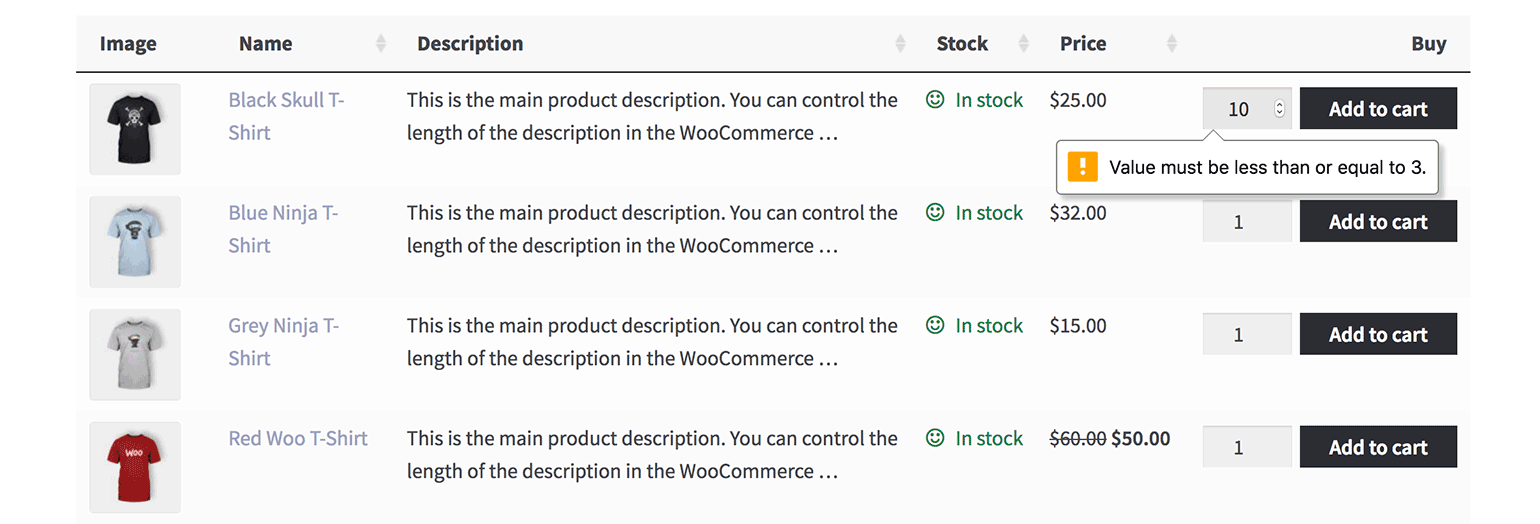This screenshot has width=1540, height=524.
Task: Click the Red Woo T-Shirt quantity field
Action: 1247,447
